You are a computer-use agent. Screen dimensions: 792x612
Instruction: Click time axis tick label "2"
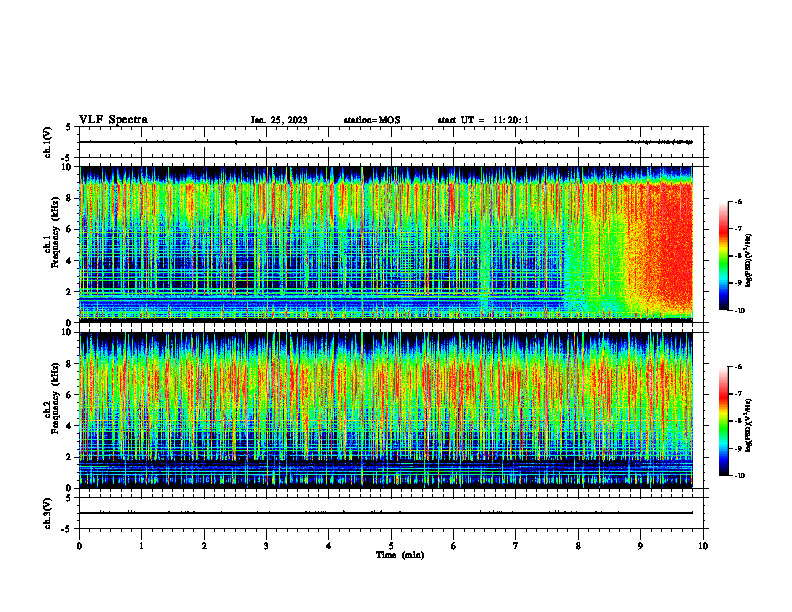pos(204,546)
